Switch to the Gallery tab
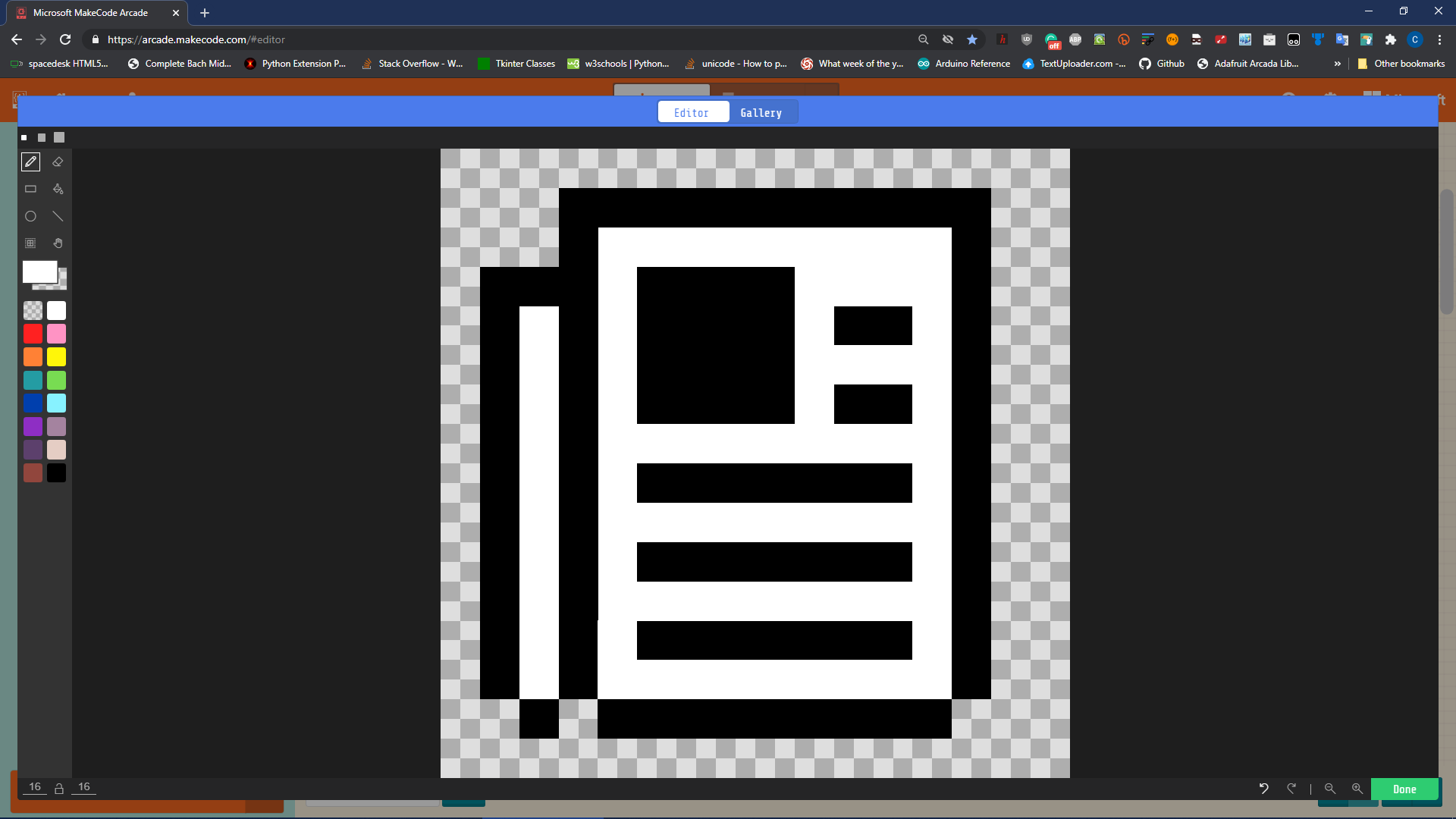 point(761,112)
